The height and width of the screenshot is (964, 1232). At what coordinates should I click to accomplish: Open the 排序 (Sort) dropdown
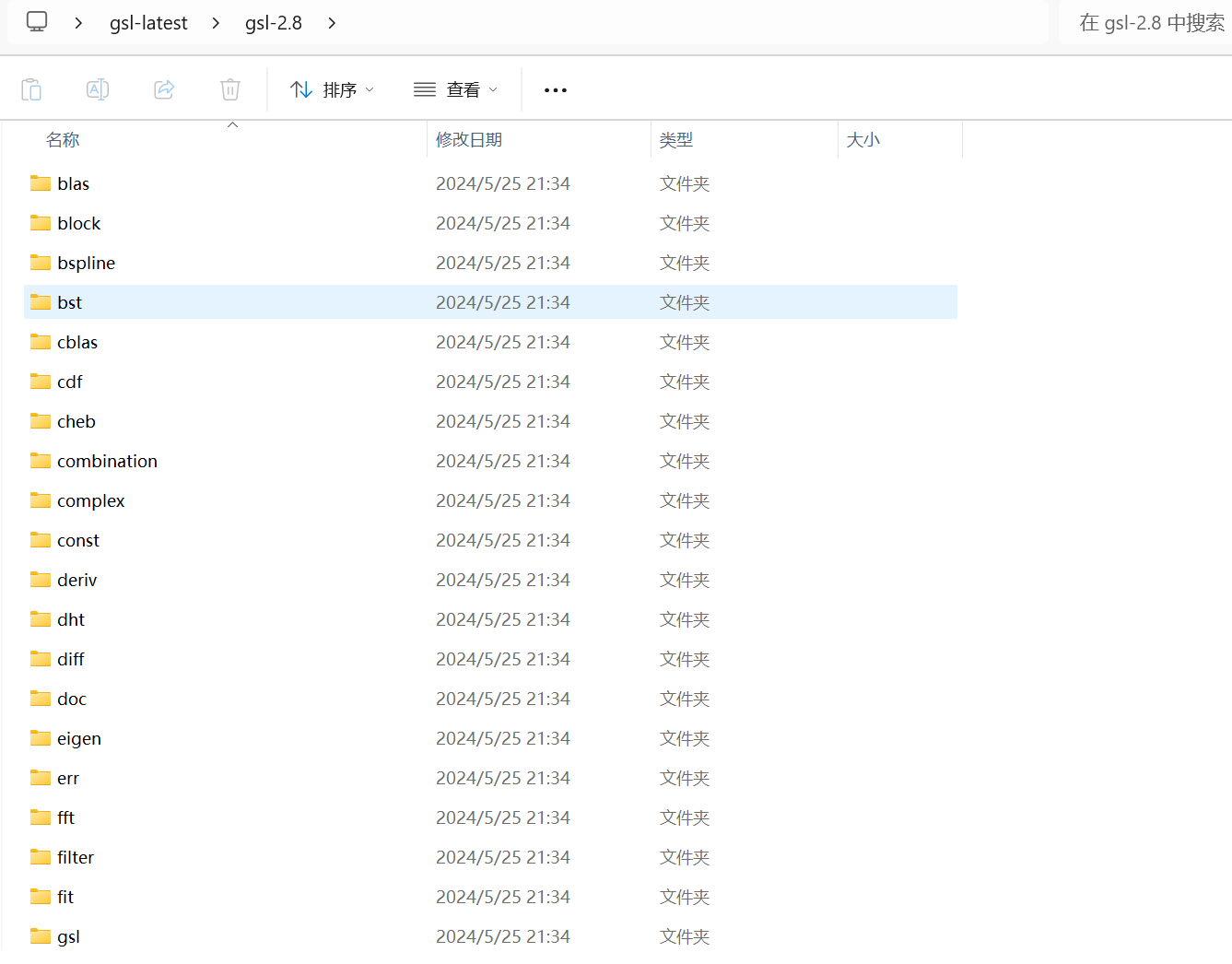[x=332, y=89]
